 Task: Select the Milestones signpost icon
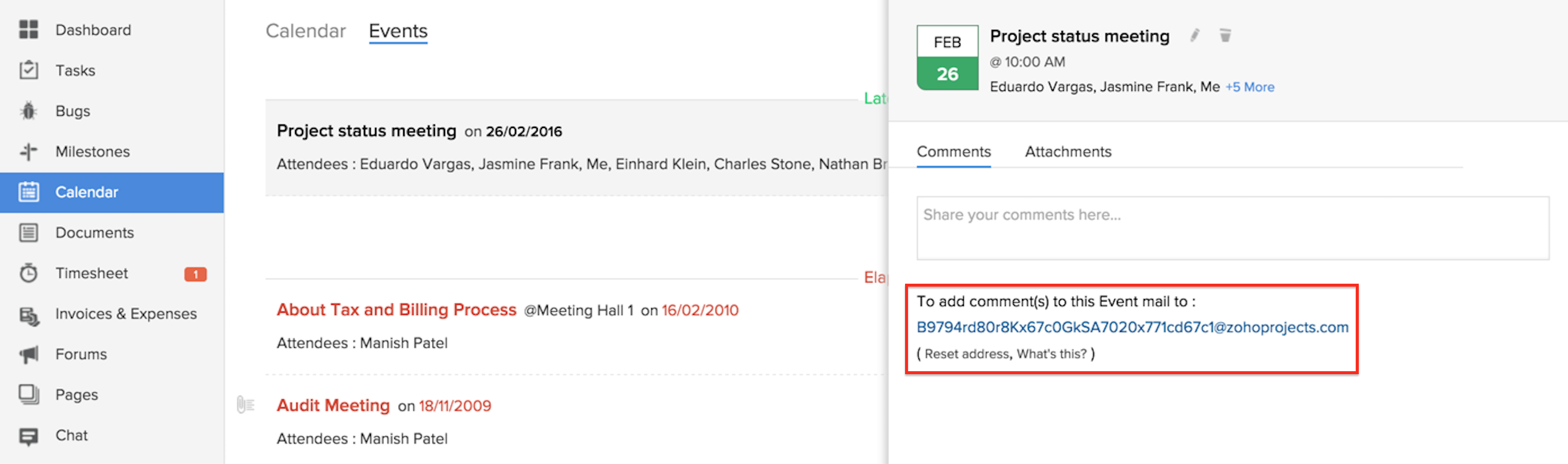[29, 152]
